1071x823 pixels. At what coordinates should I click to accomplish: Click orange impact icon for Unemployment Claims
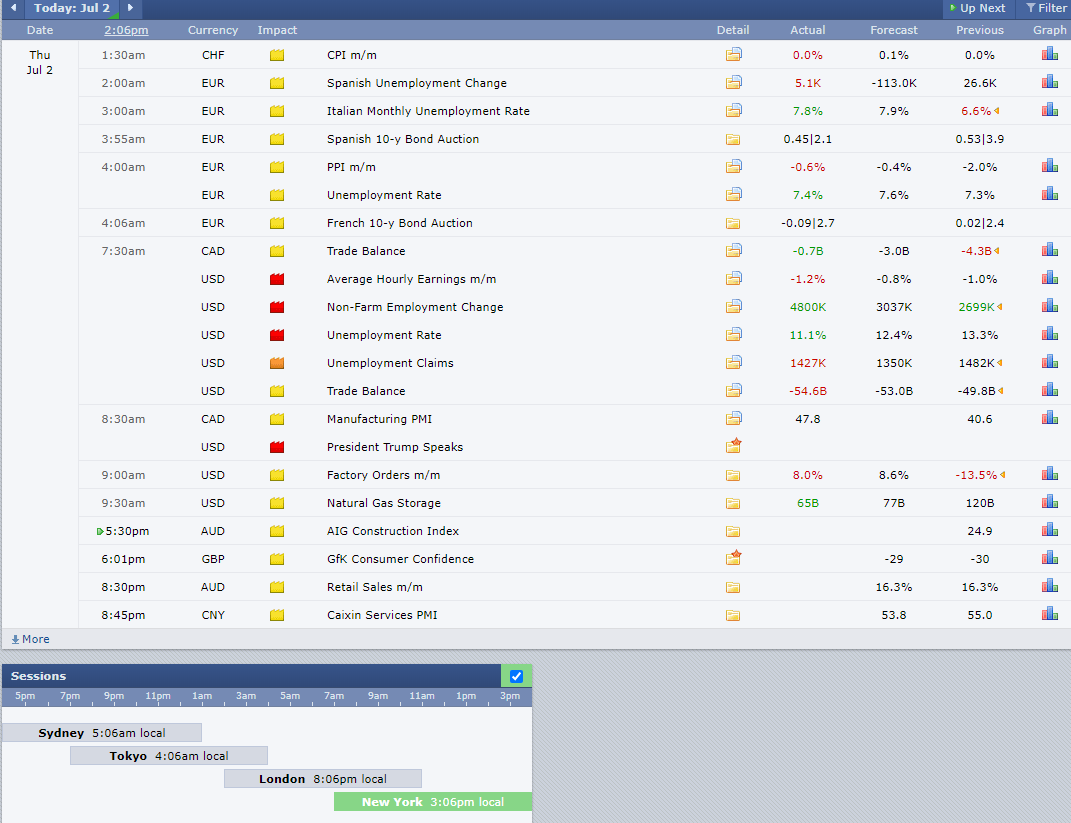pyautogui.click(x=277, y=363)
